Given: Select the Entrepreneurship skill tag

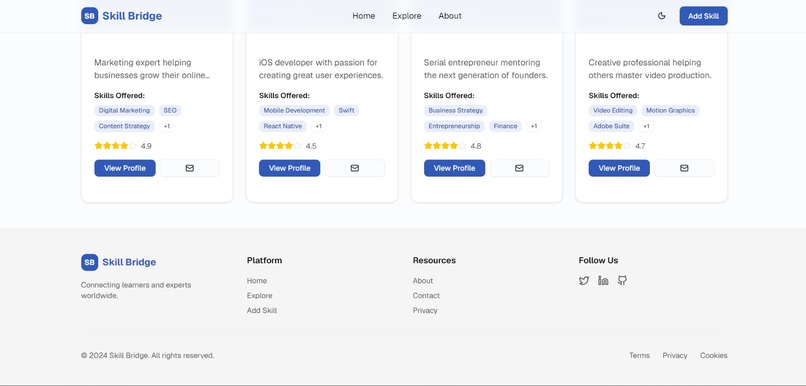Looking at the screenshot, I should [x=454, y=126].
